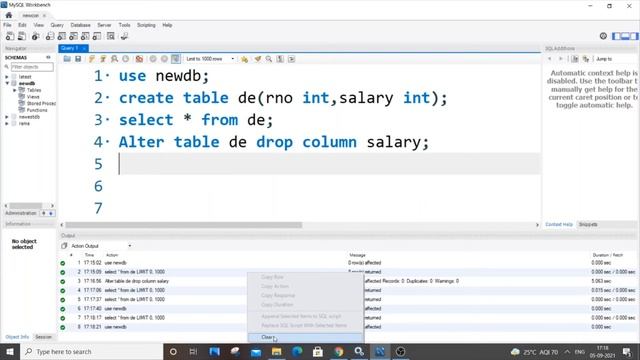
Task: Open the Server menu
Action: pos(104,25)
